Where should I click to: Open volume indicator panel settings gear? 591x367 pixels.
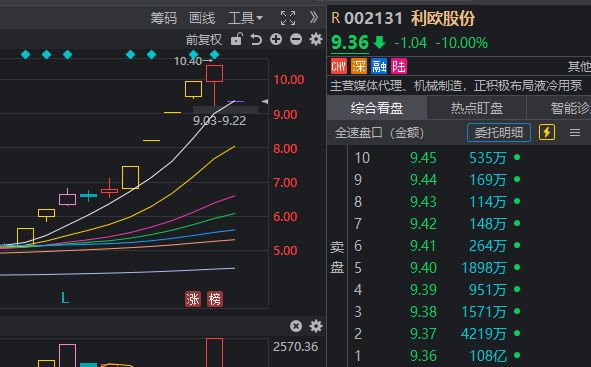[x=316, y=326]
